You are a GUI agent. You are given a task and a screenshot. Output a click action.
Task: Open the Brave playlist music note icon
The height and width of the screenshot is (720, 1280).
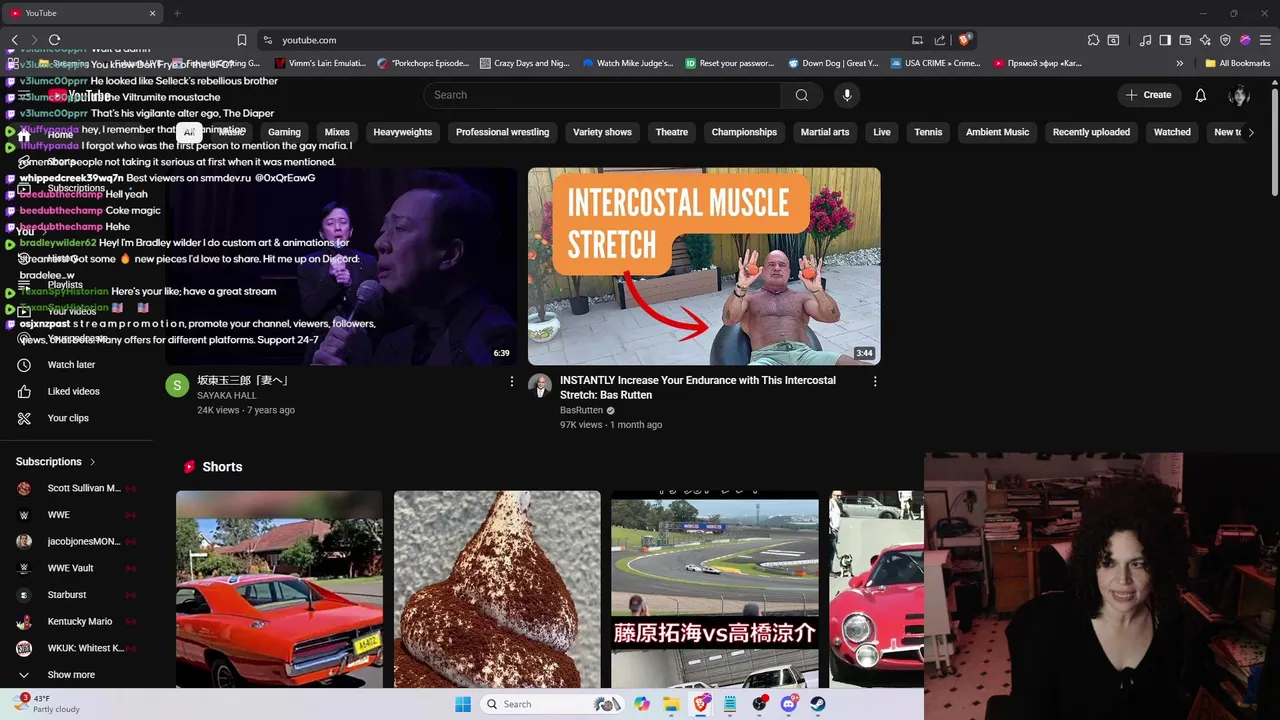pos(1145,40)
